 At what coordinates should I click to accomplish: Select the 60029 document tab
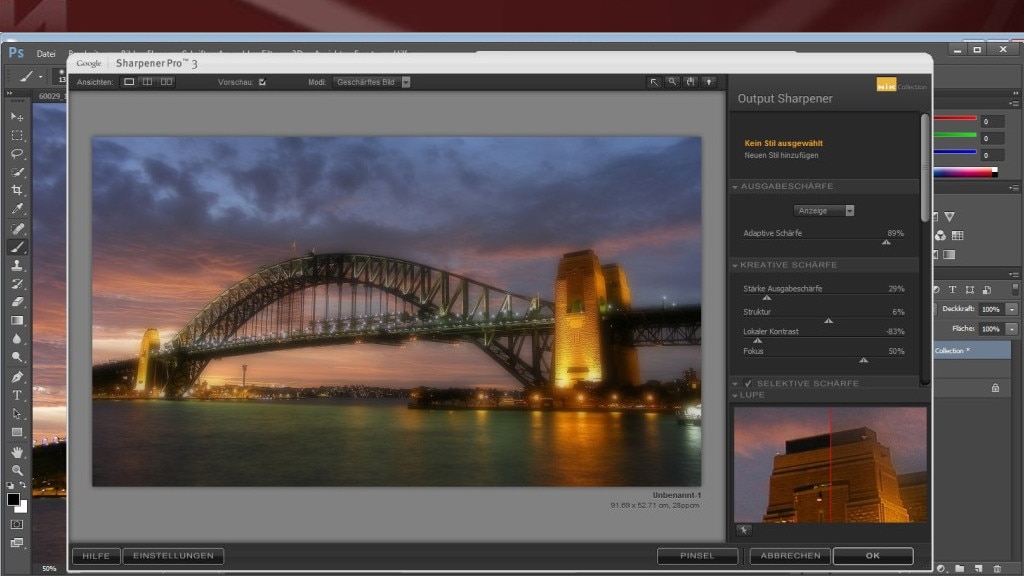[50, 96]
